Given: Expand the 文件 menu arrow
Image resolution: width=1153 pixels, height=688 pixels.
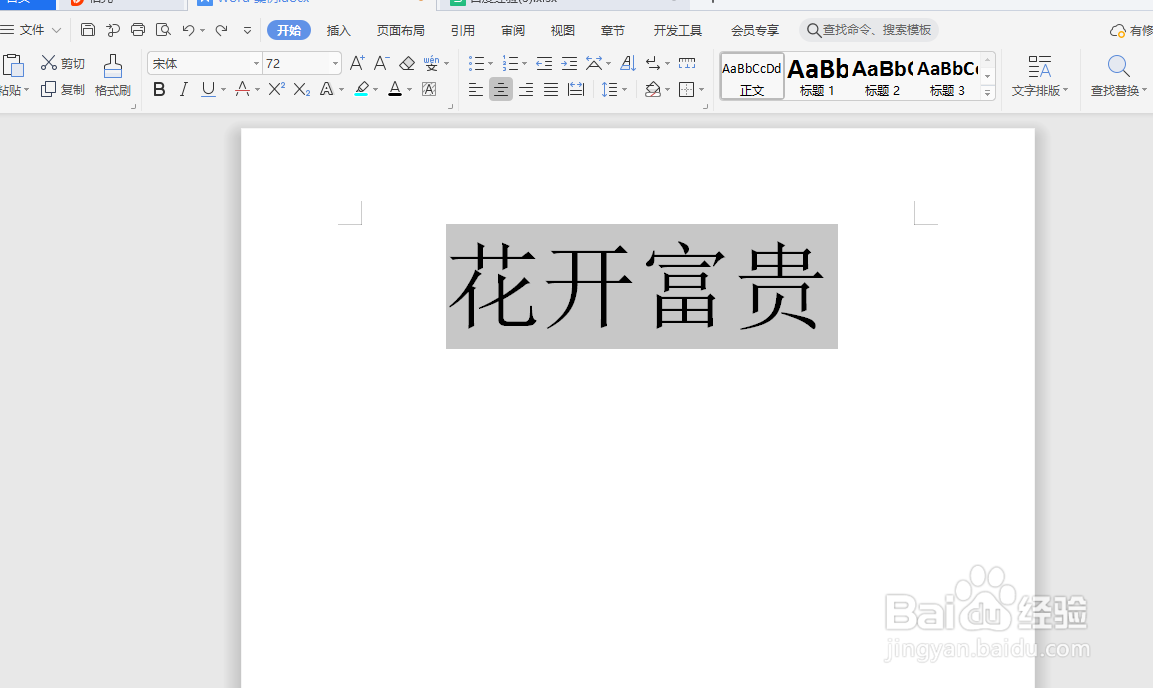Looking at the screenshot, I should point(57,30).
